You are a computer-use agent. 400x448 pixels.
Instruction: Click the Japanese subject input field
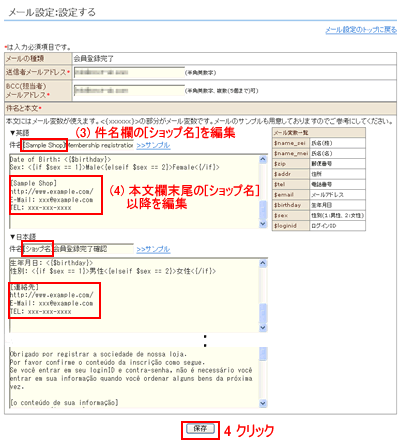coord(78,249)
